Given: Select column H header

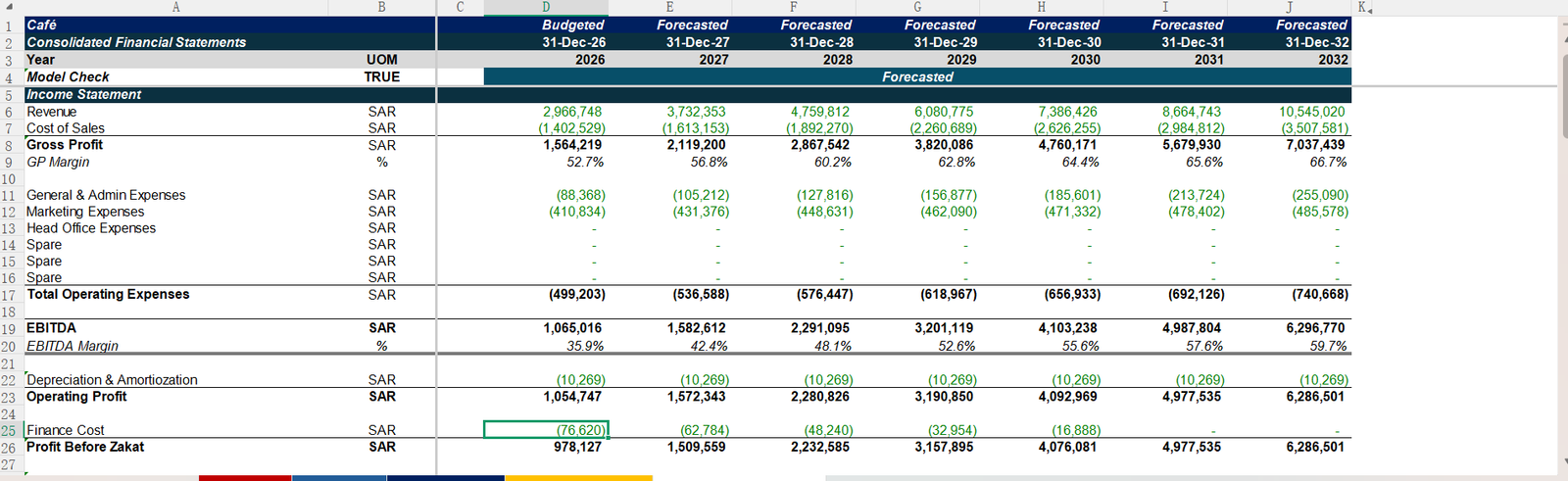Looking at the screenshot, I should pyautogui.click(x=1041, y=8).
